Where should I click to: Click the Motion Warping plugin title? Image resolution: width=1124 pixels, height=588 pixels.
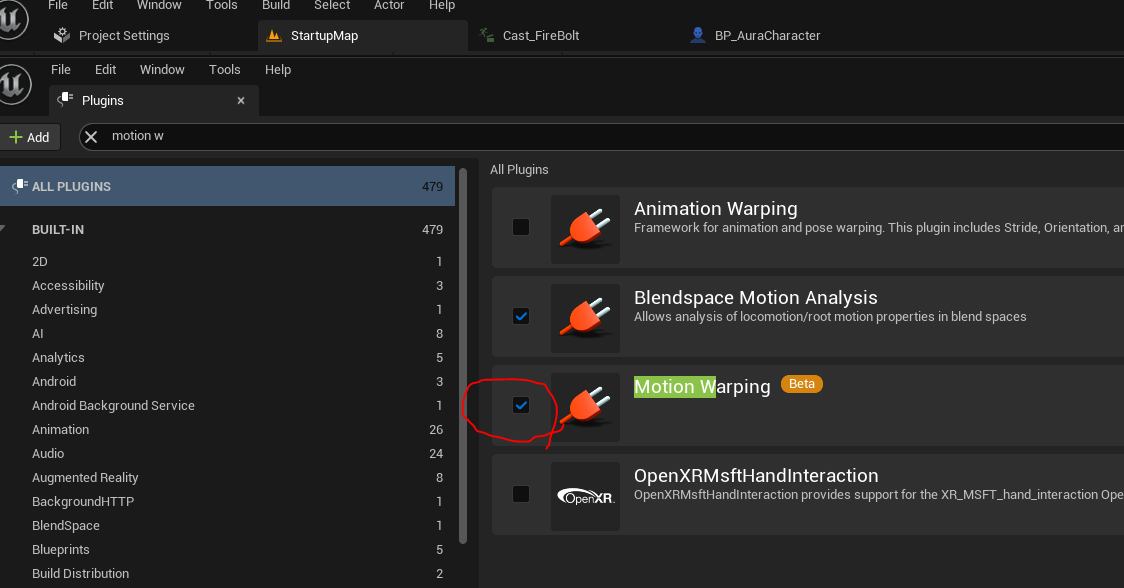[x=702, y=387]
